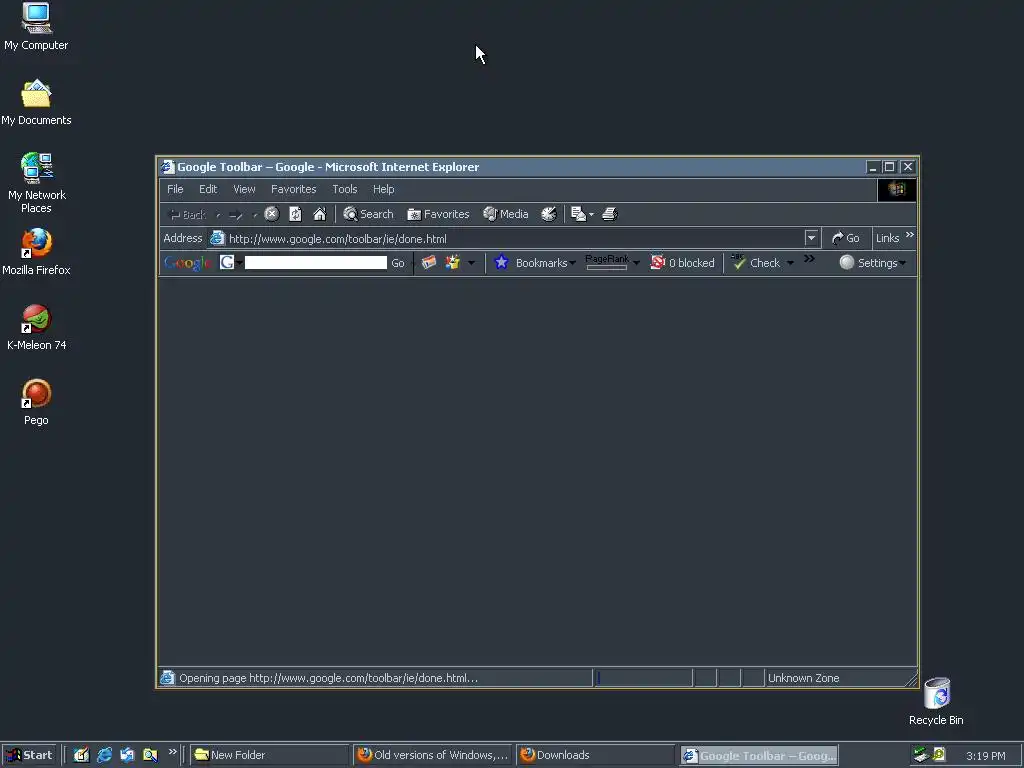1024x768 pixels.
Task: Click the 'Unknown Zone' status bar text
Action: point(803,678)
